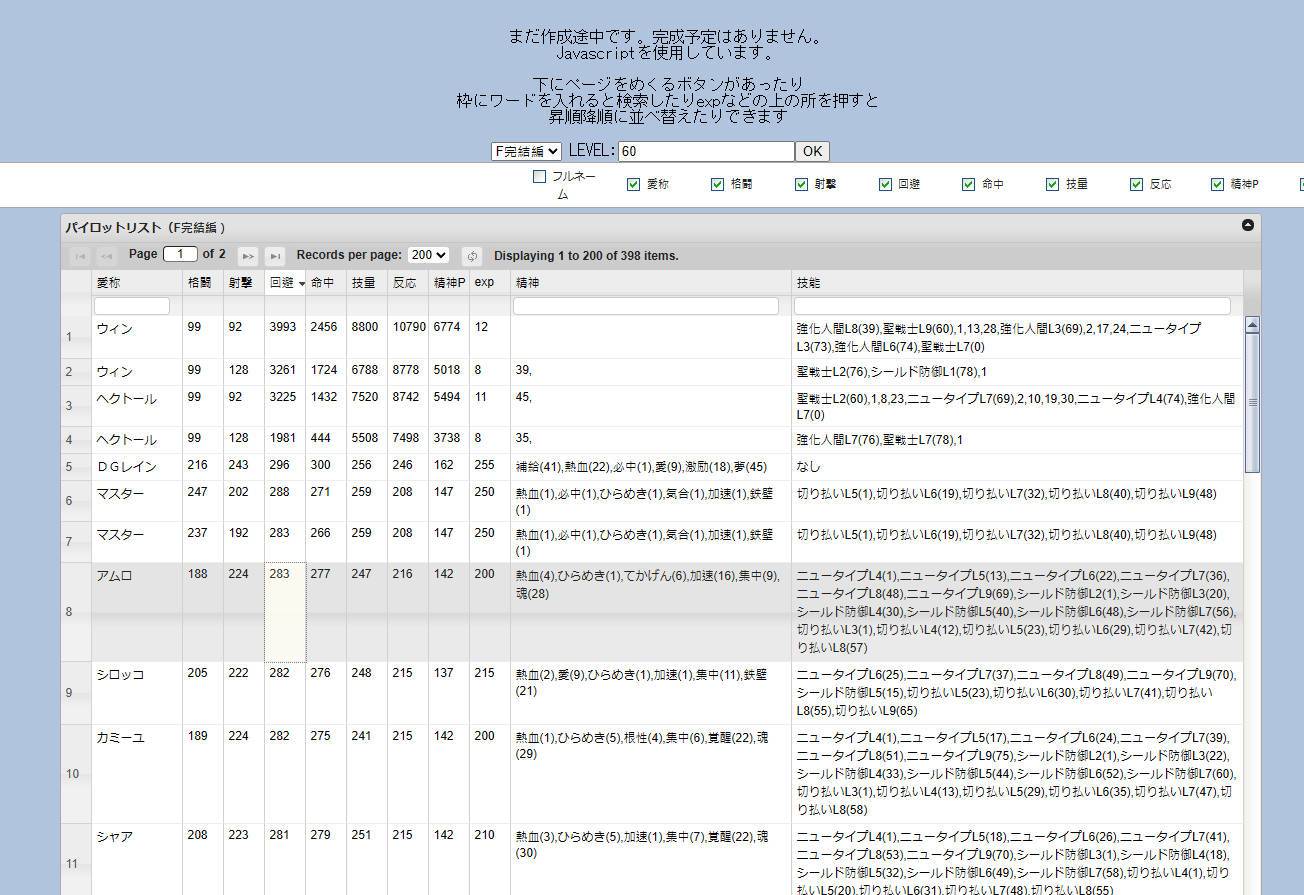Click シャア skill list cell
Screen dimensions: 1304x895
(1018, 860)
